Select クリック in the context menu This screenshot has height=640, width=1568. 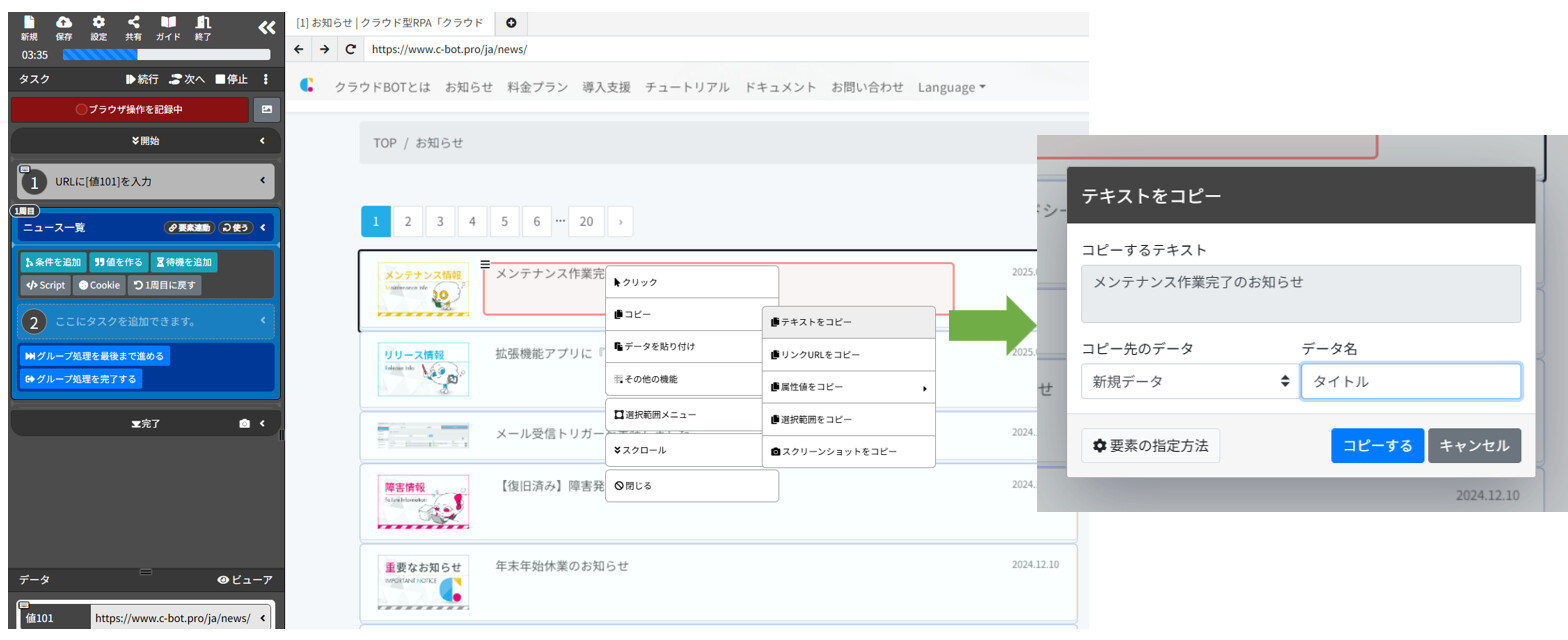(692, 282)
